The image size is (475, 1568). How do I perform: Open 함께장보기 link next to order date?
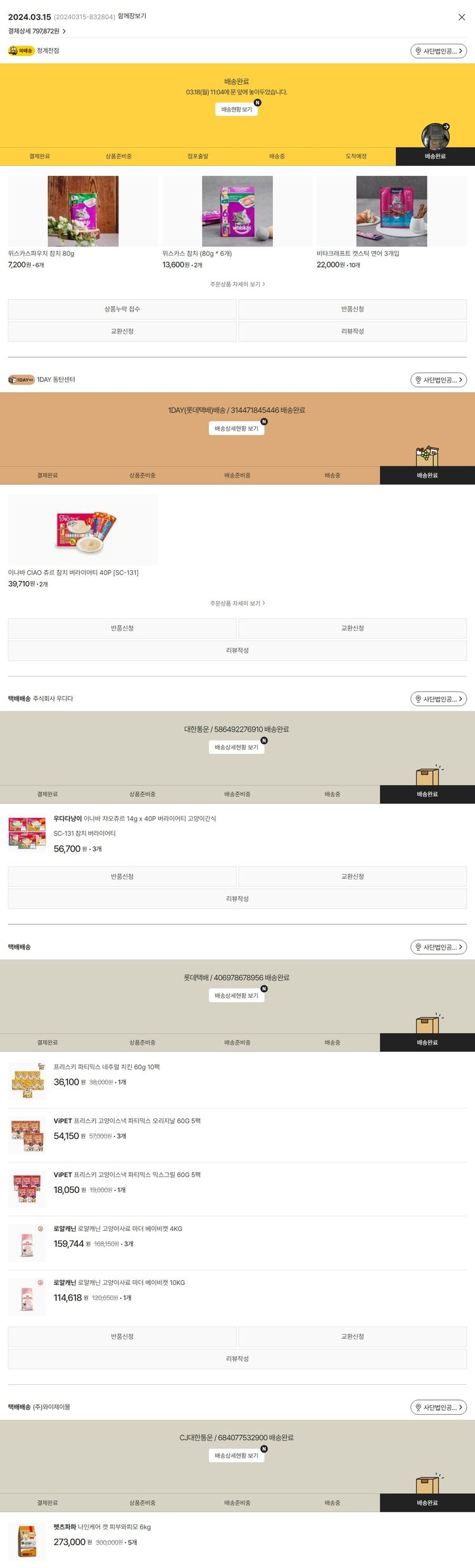pyautogui.click(x=132, y=16)
